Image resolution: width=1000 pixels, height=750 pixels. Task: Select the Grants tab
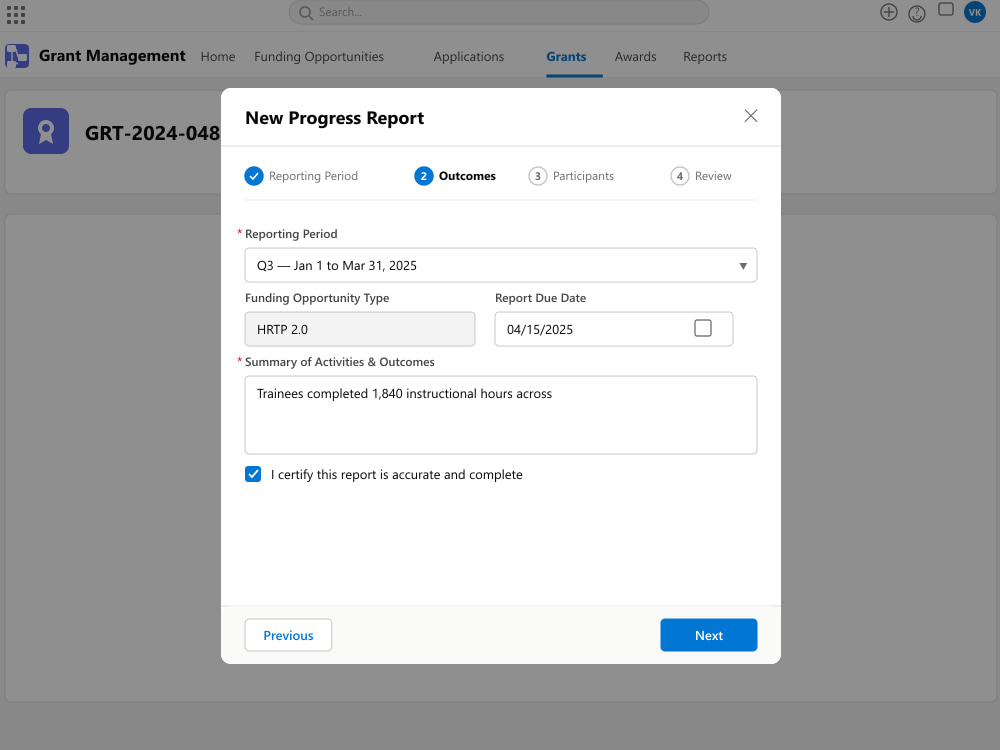(566, 57)
